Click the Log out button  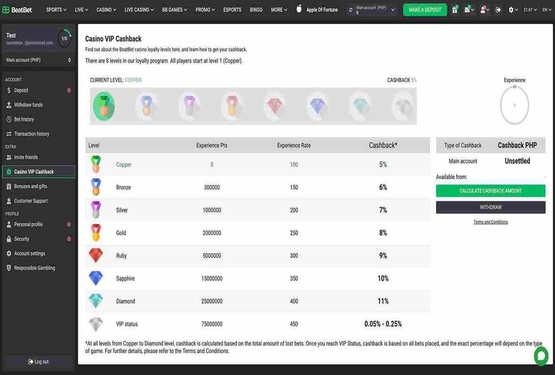point(38,362)
